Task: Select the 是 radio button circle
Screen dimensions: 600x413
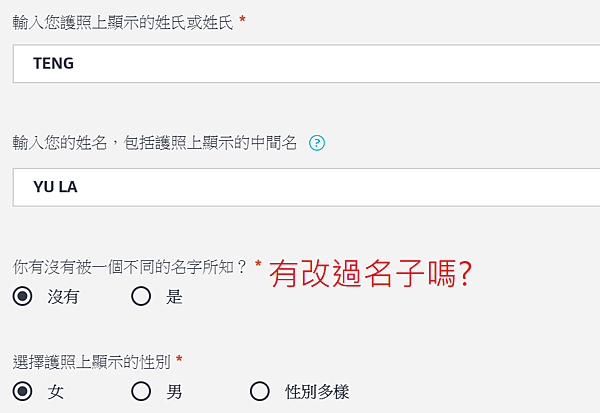Action: tap(141, 296)
